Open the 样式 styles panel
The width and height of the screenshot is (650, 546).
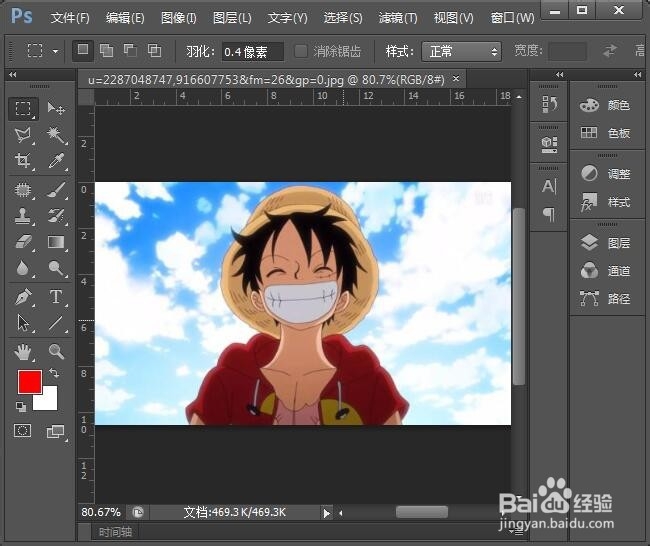coord(605,202)
